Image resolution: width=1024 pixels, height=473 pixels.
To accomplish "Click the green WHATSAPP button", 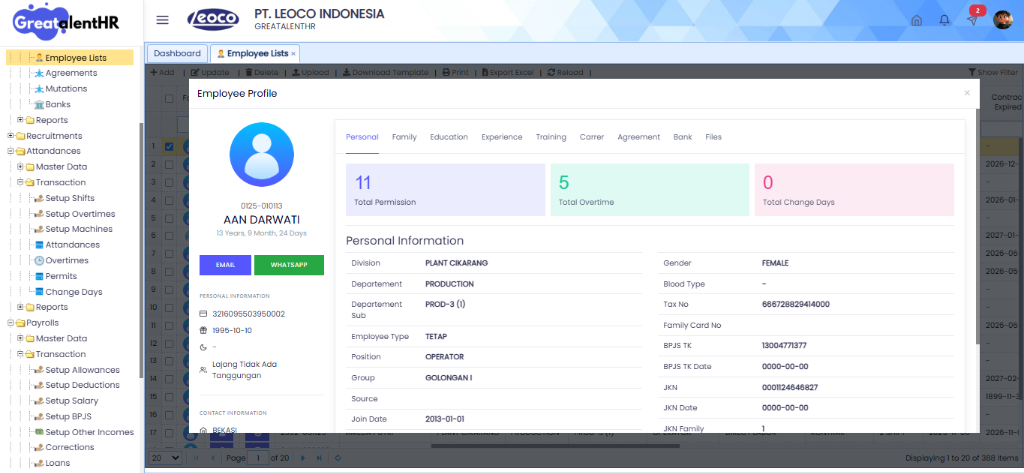I will click(289, 265).
